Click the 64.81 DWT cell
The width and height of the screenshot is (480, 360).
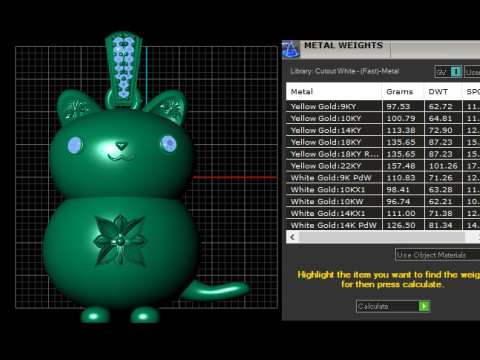tap(443, 118)
